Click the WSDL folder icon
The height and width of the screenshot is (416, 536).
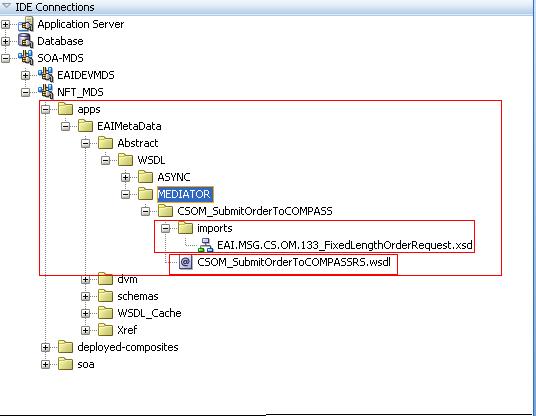pos(125,160)
